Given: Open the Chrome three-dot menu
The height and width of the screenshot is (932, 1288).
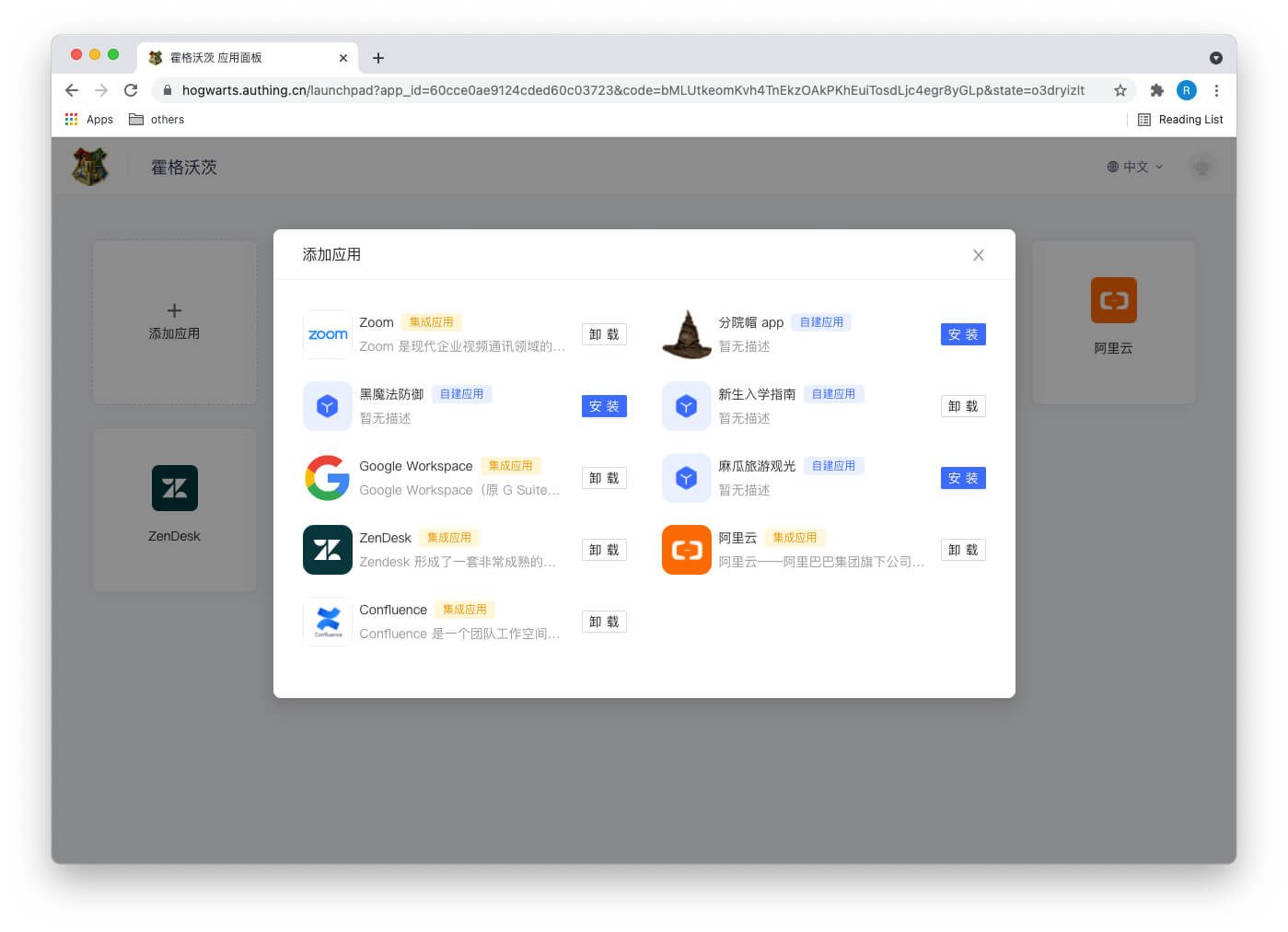Looking at the screenshot, I should 1216,90.
